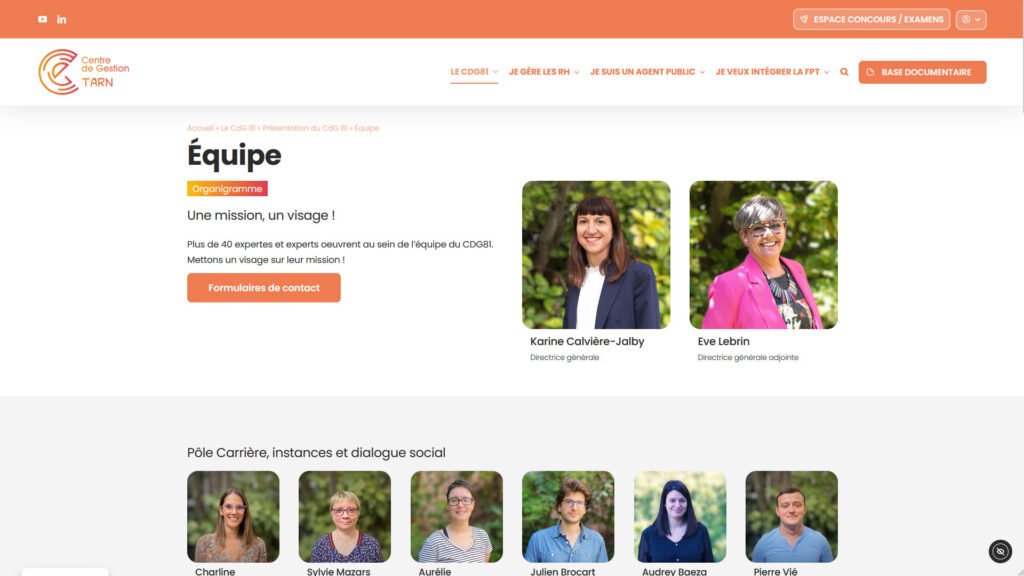Click the Présentation du CdG 81 breadcrumb
Screen dimensions: 1024x576
[304, 128]
